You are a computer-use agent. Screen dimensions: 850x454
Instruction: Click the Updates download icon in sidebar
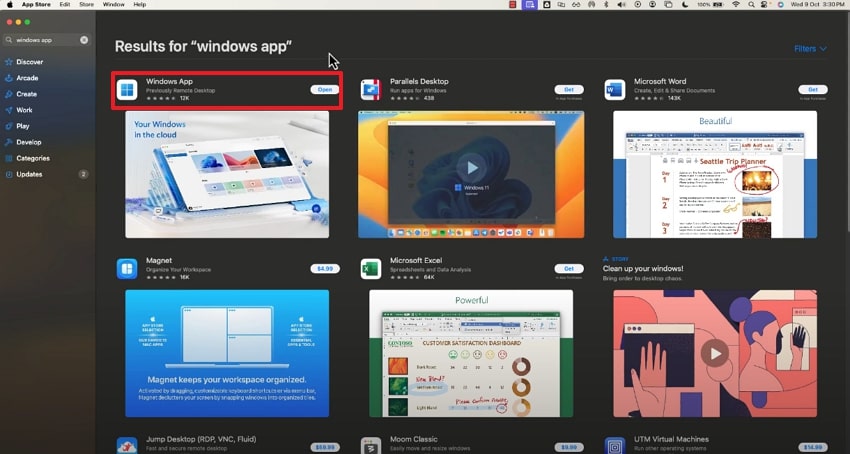point(9,174)
